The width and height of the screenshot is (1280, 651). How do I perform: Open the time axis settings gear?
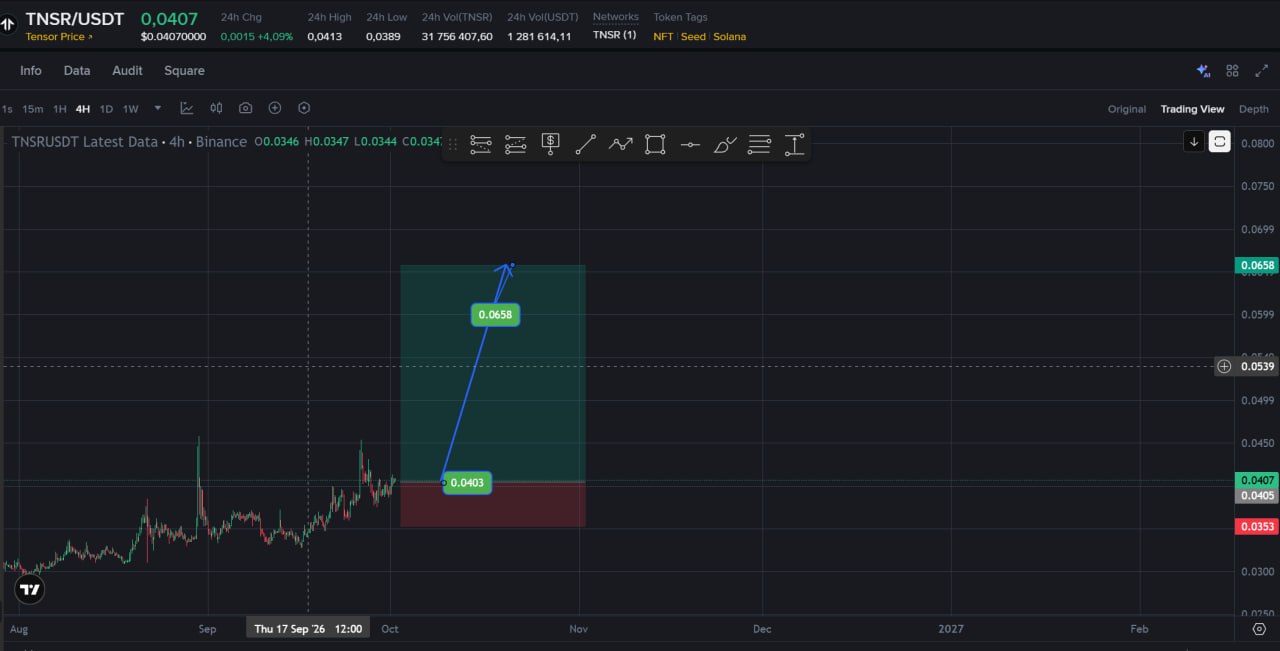pyautogui.click(x=1259, y=629)
